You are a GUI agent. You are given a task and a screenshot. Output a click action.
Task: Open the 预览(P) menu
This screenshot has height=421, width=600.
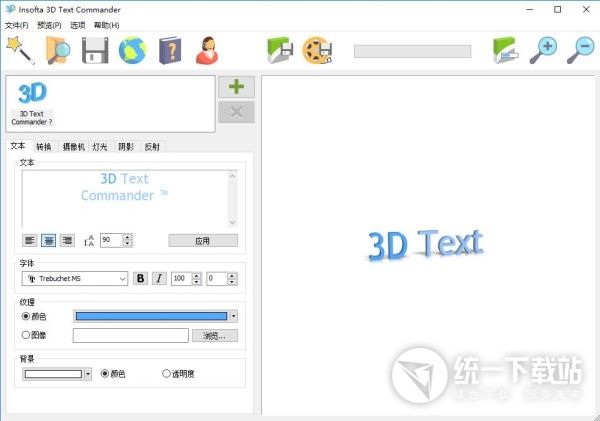pos(49,25)
